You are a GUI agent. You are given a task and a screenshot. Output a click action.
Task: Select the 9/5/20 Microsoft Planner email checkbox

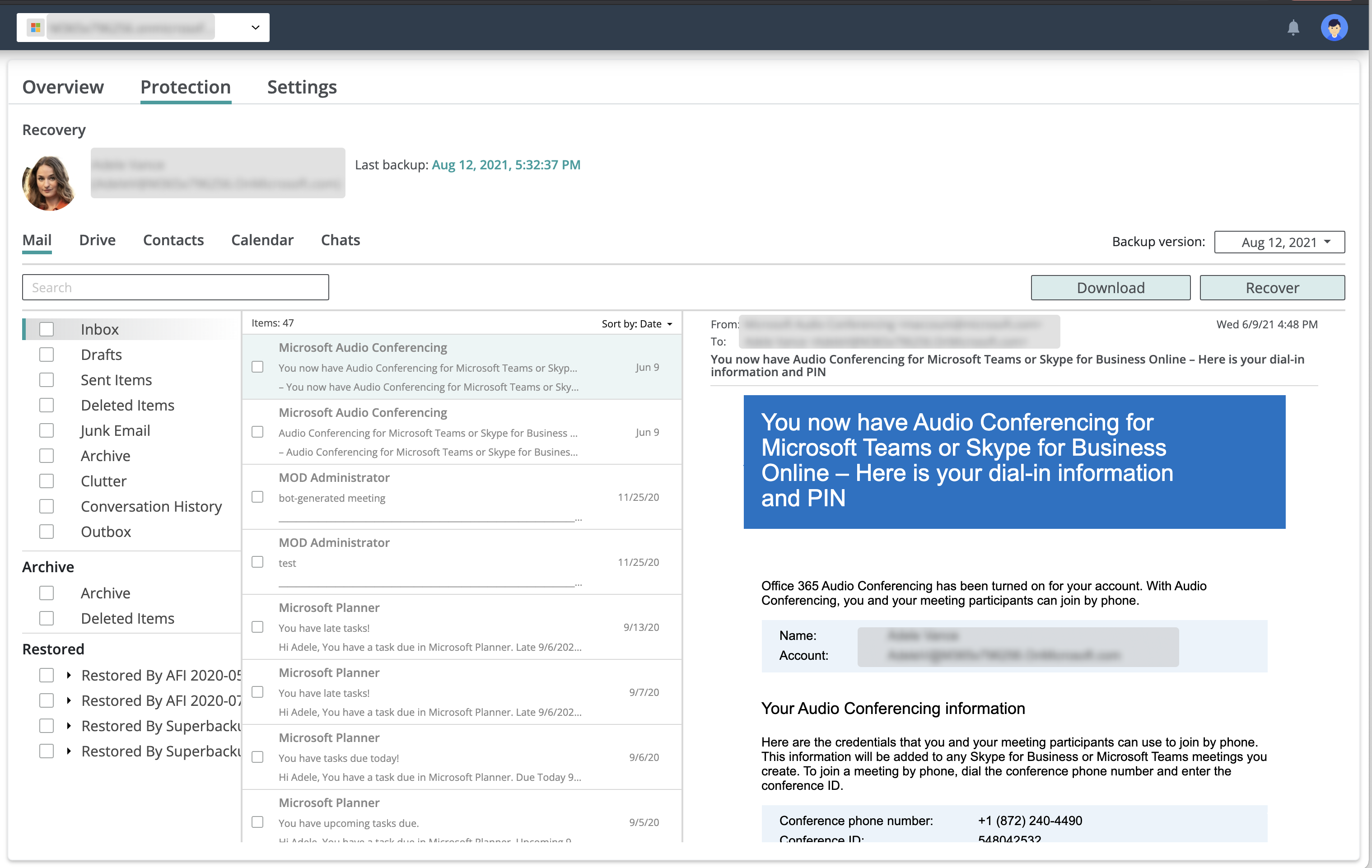[257, 822]
